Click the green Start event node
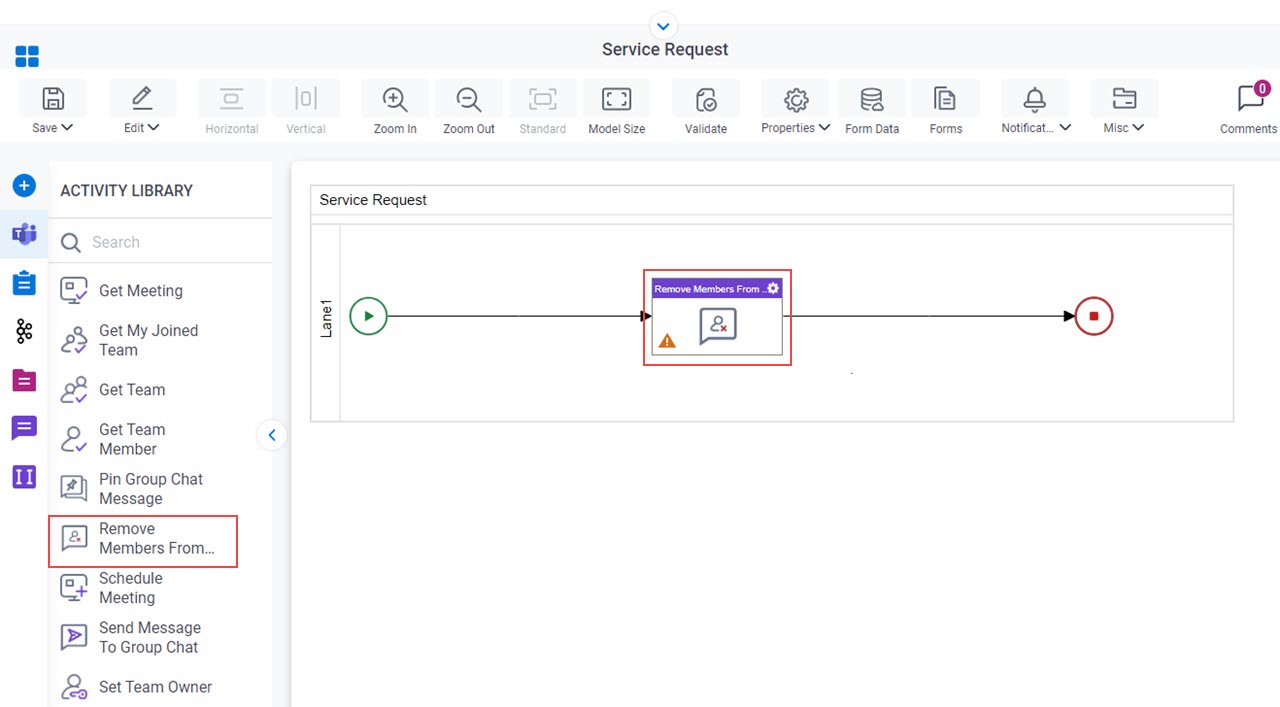The width and height of the screenshot is (1280, 707). [x=369, y=316]
